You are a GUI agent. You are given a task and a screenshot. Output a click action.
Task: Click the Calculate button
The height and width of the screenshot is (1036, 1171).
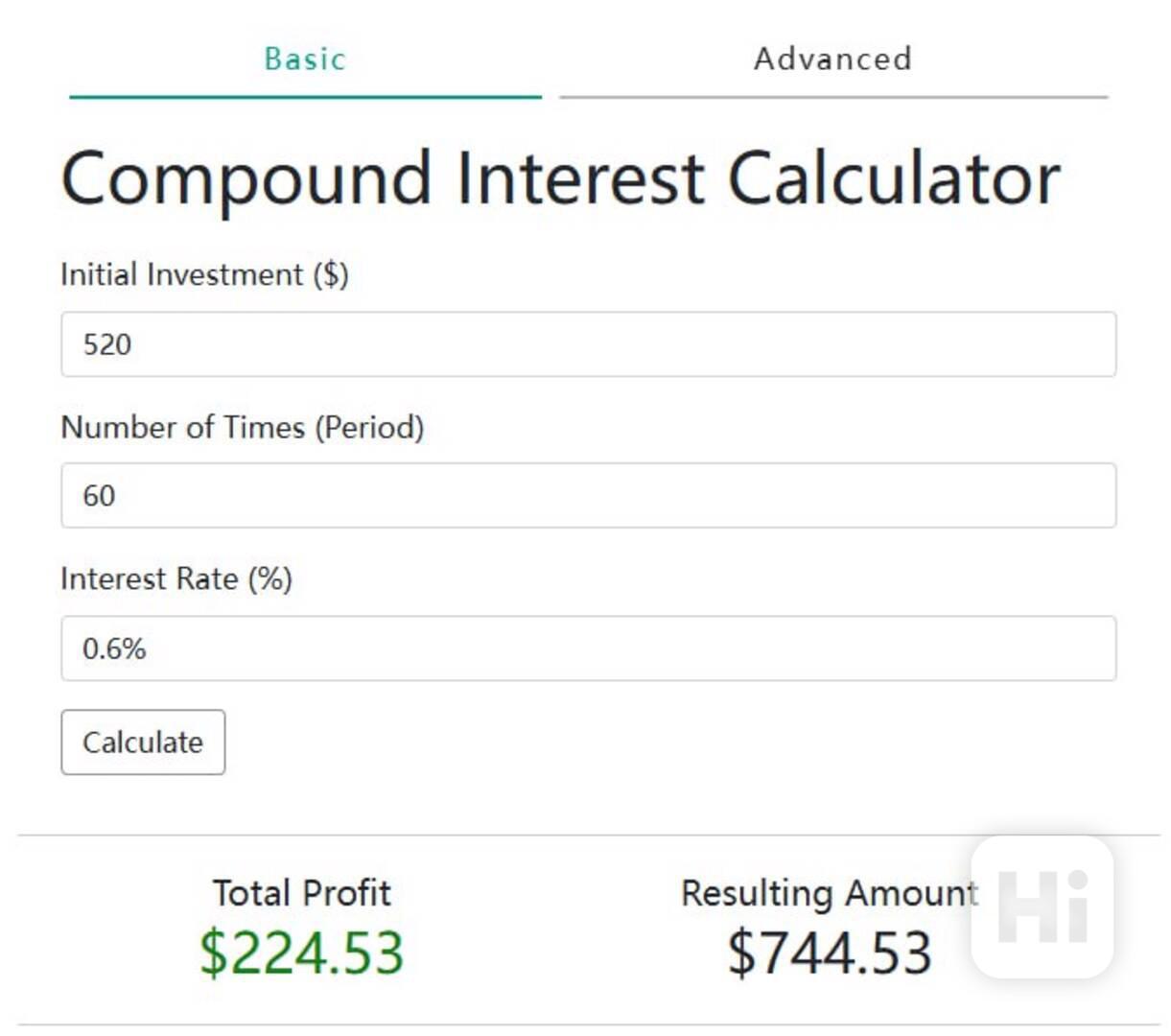pos(143,742)
